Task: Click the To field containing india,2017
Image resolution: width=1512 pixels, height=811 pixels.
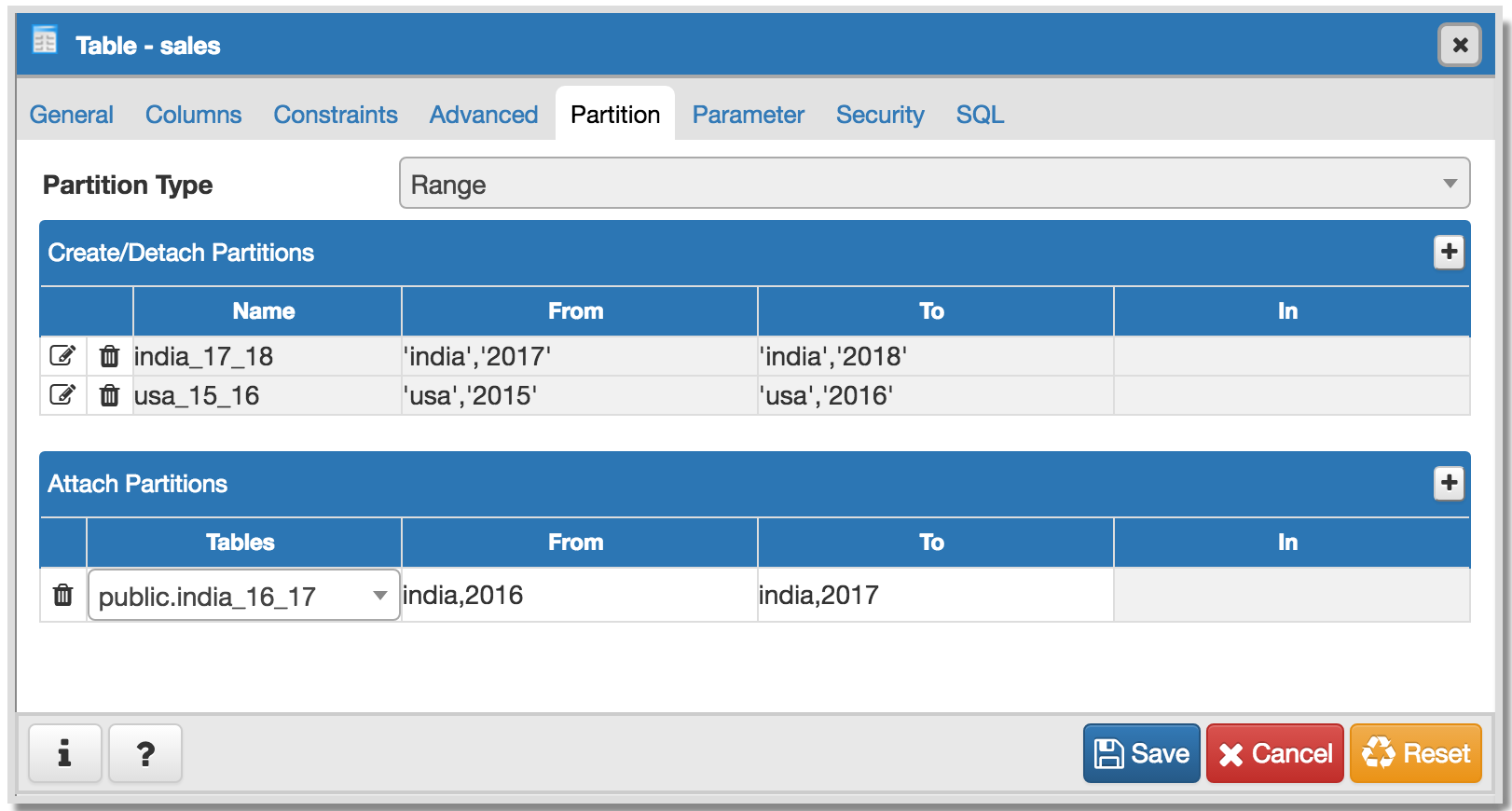Action: [x=934, y=595]
